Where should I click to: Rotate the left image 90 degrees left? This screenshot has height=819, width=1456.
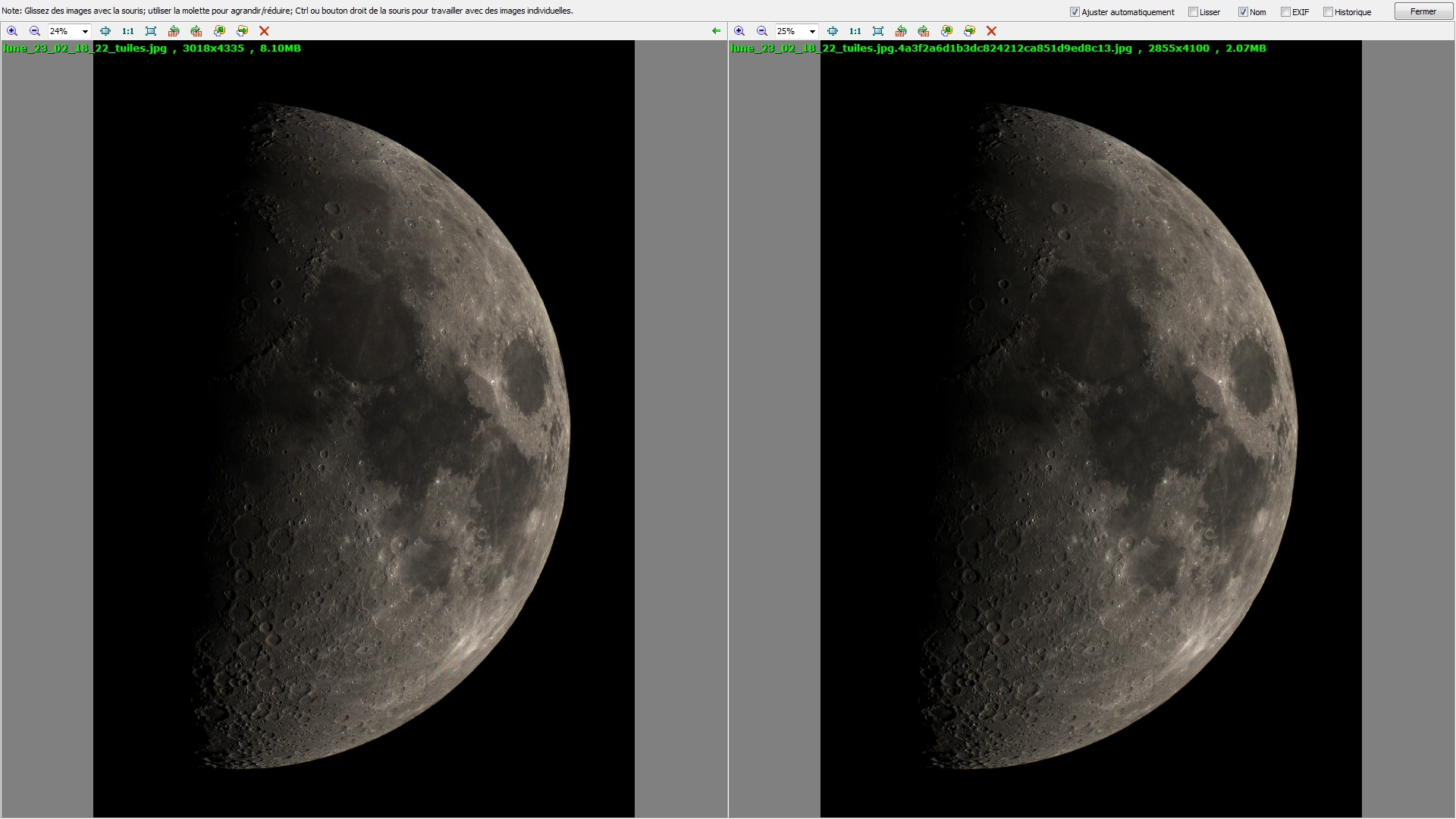[x=173, y=31]
